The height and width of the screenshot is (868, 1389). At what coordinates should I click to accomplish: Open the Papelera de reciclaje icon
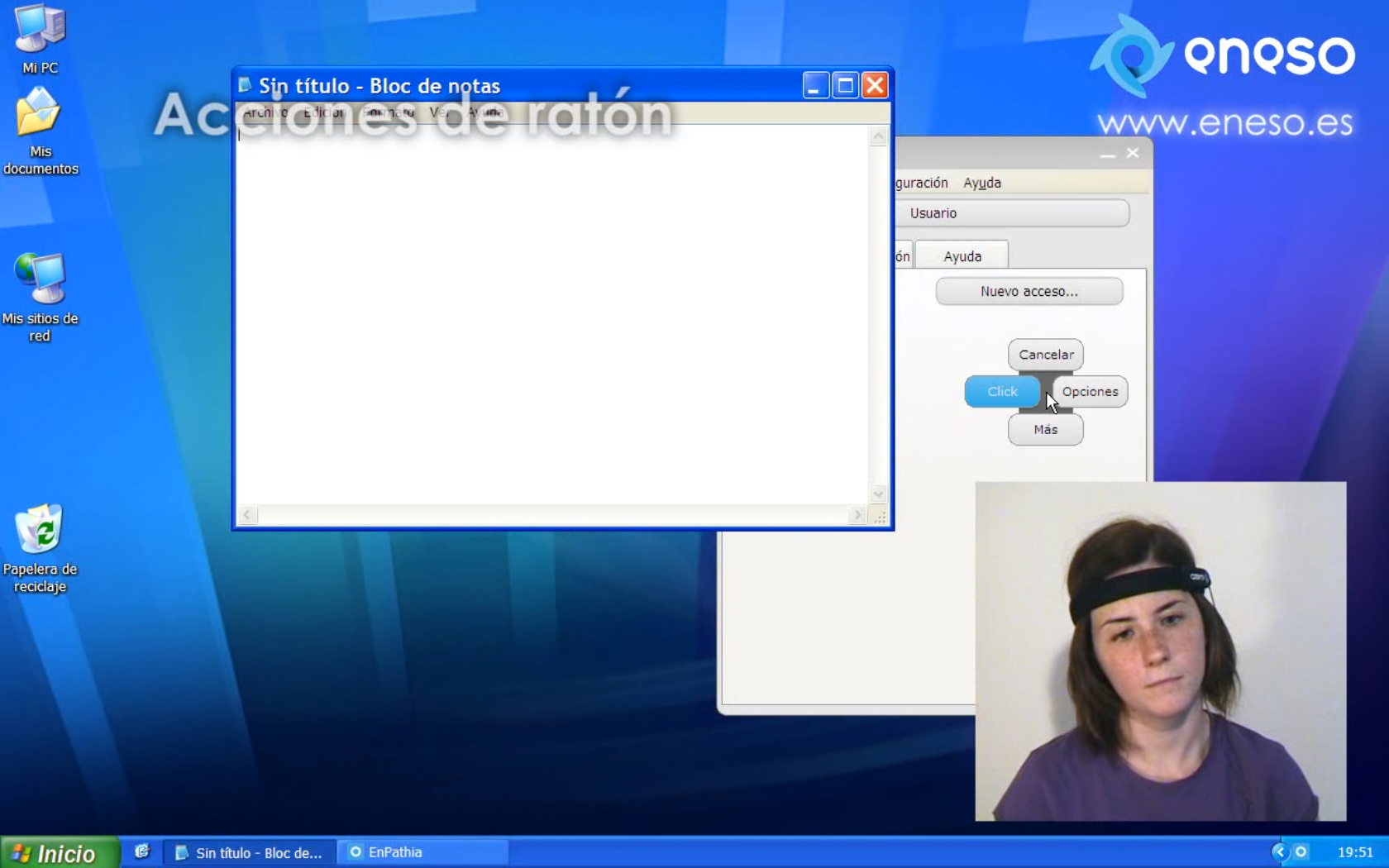[40, 549]
